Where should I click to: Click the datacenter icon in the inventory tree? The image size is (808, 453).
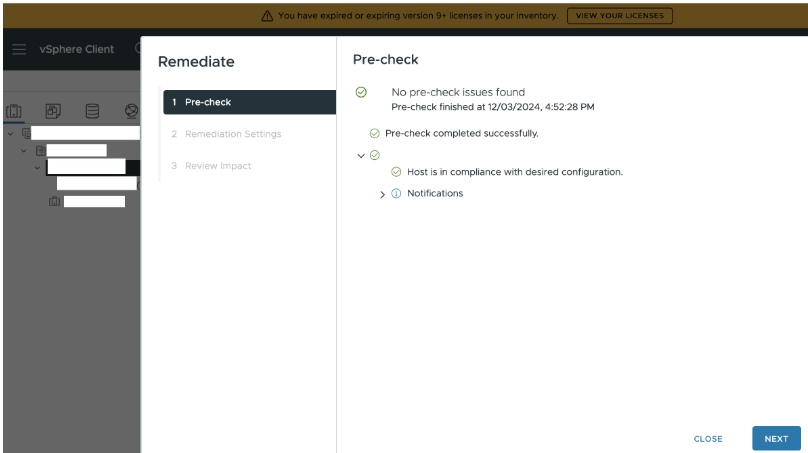coord(41,150)
